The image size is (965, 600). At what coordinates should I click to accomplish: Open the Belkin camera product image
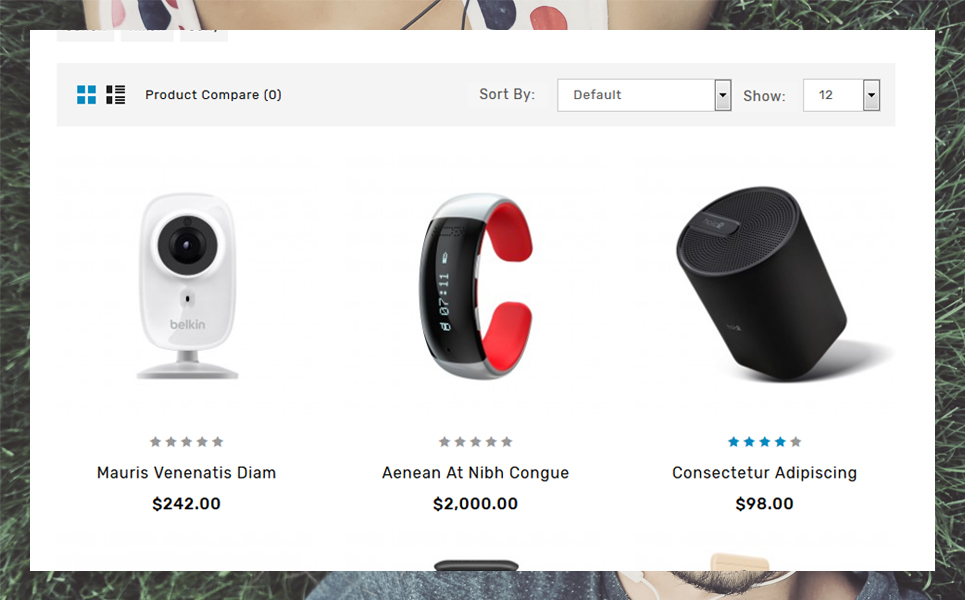[187, 286]
